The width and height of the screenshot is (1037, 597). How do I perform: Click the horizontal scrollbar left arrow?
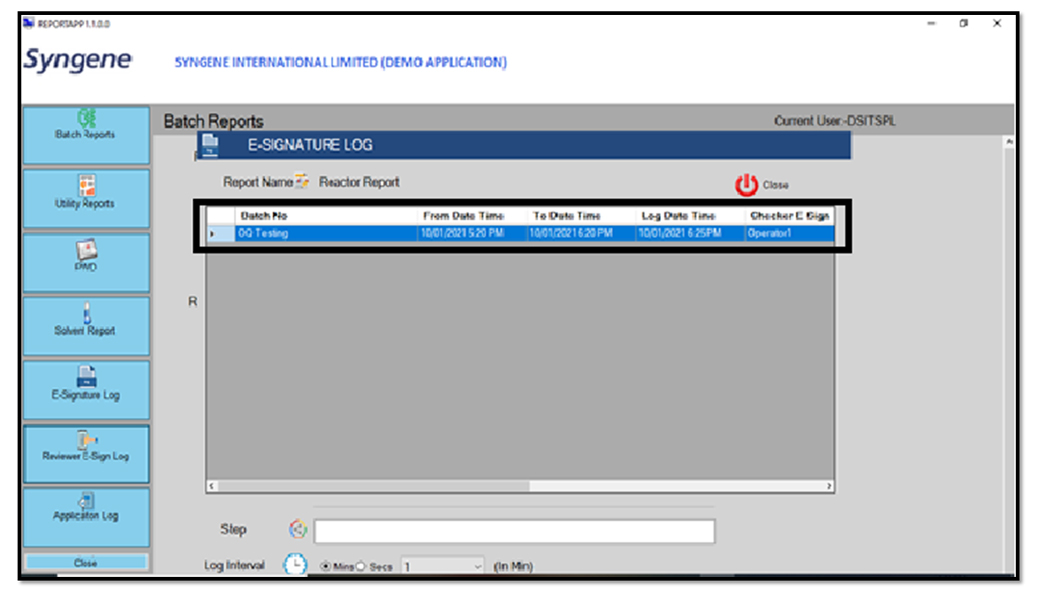pos(212,486)
